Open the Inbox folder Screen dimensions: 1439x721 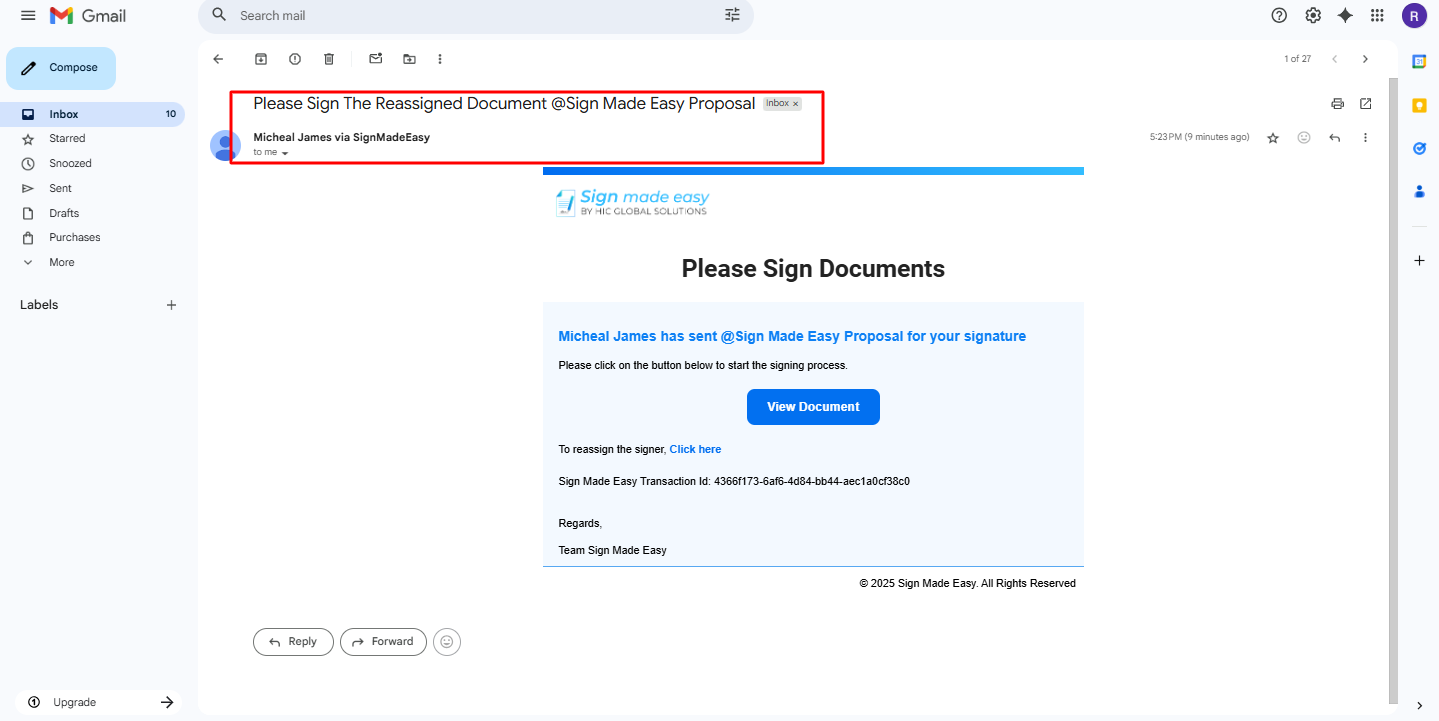[92, 114]
